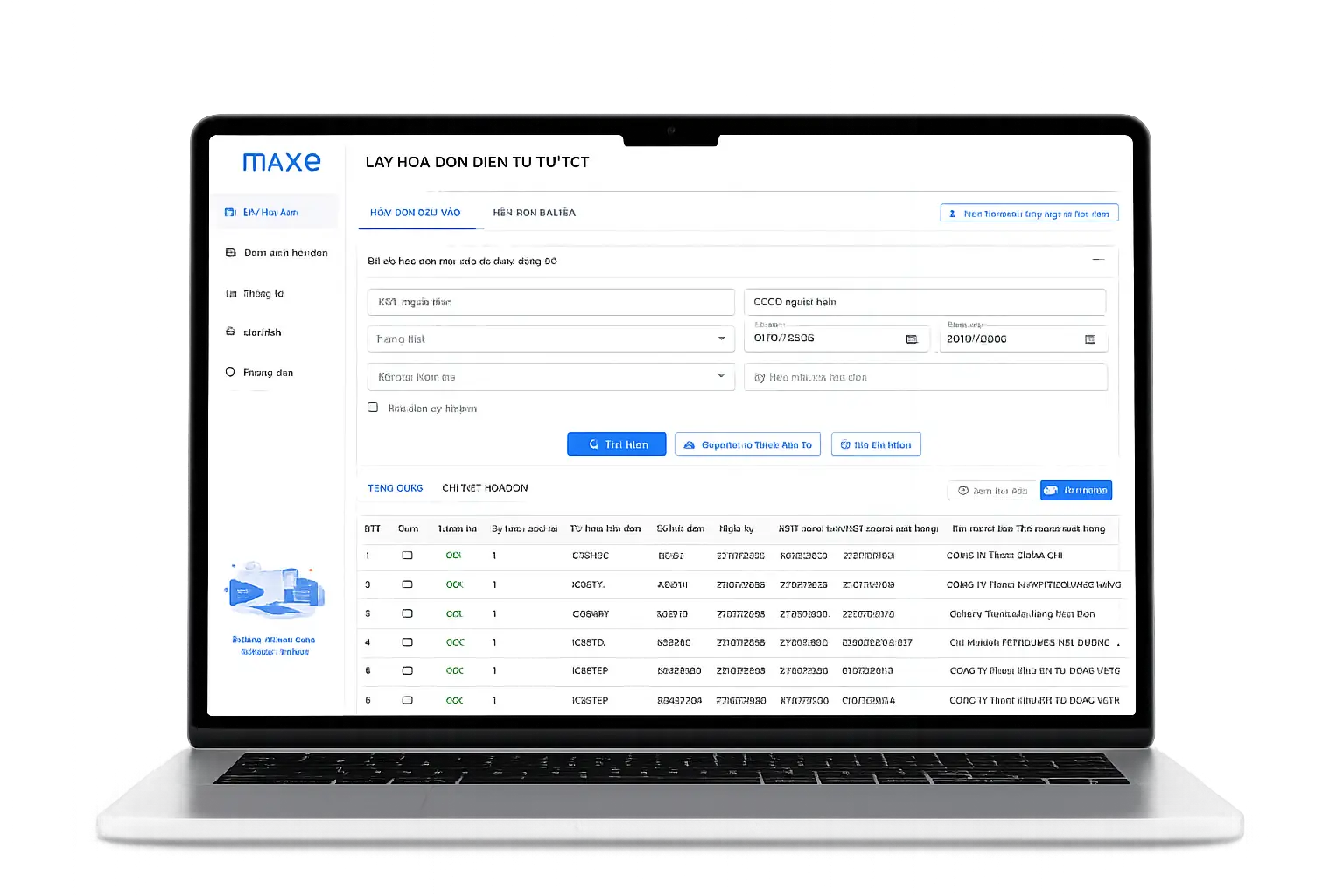Switch to the 'CHI TNET HOADON' tab
Viewport: 1344px width, 896px height.
coord(485,488)
